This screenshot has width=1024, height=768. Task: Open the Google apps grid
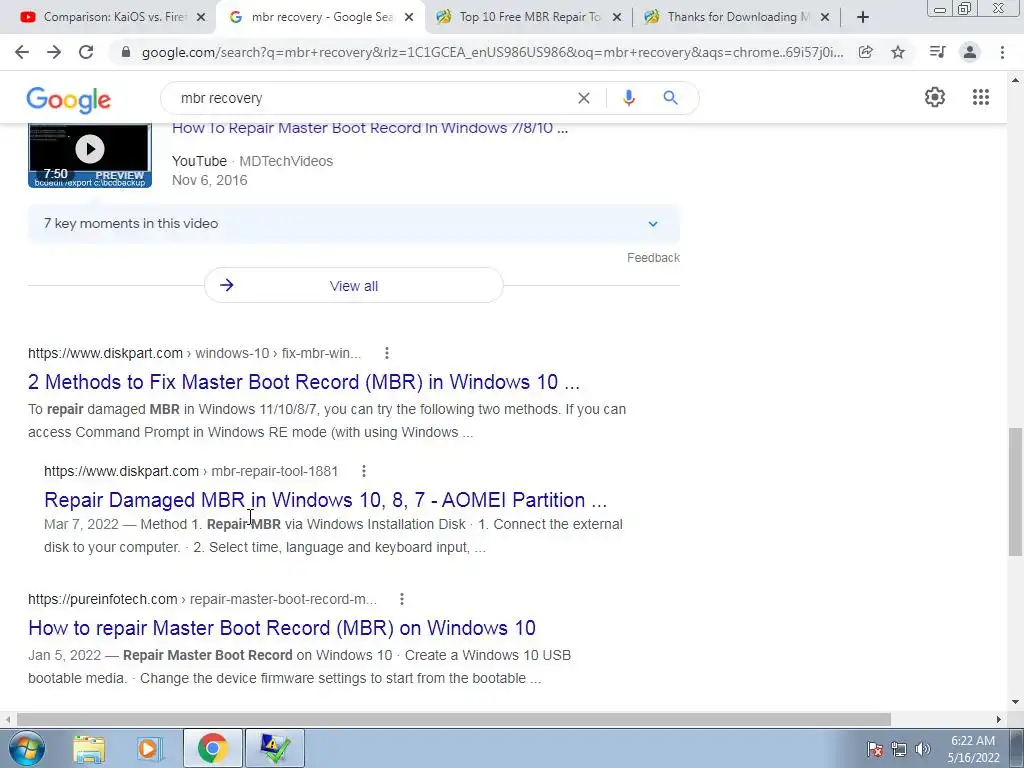980,97
